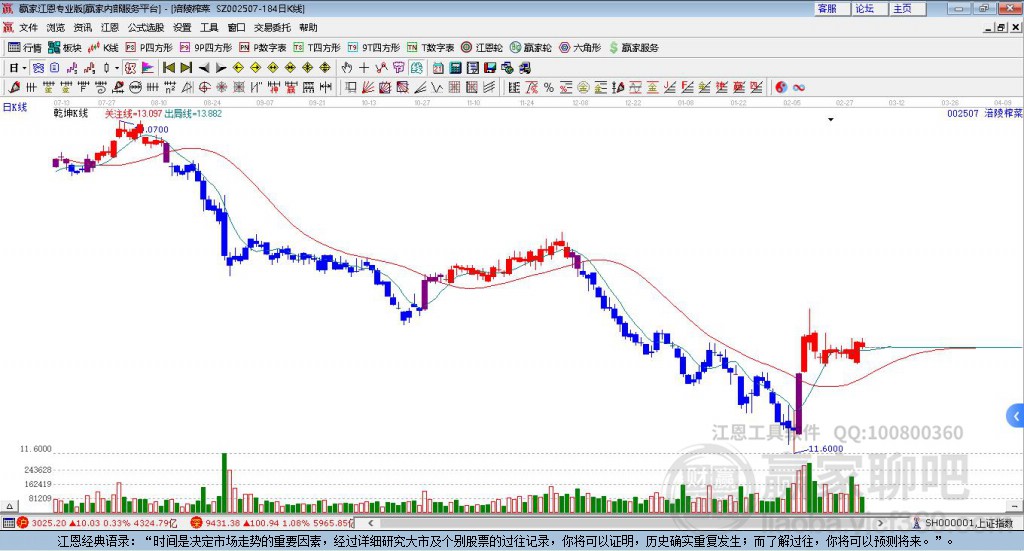Click the 002507 stock code text
The image size is (1024, 551).
[x=963, y=114]
